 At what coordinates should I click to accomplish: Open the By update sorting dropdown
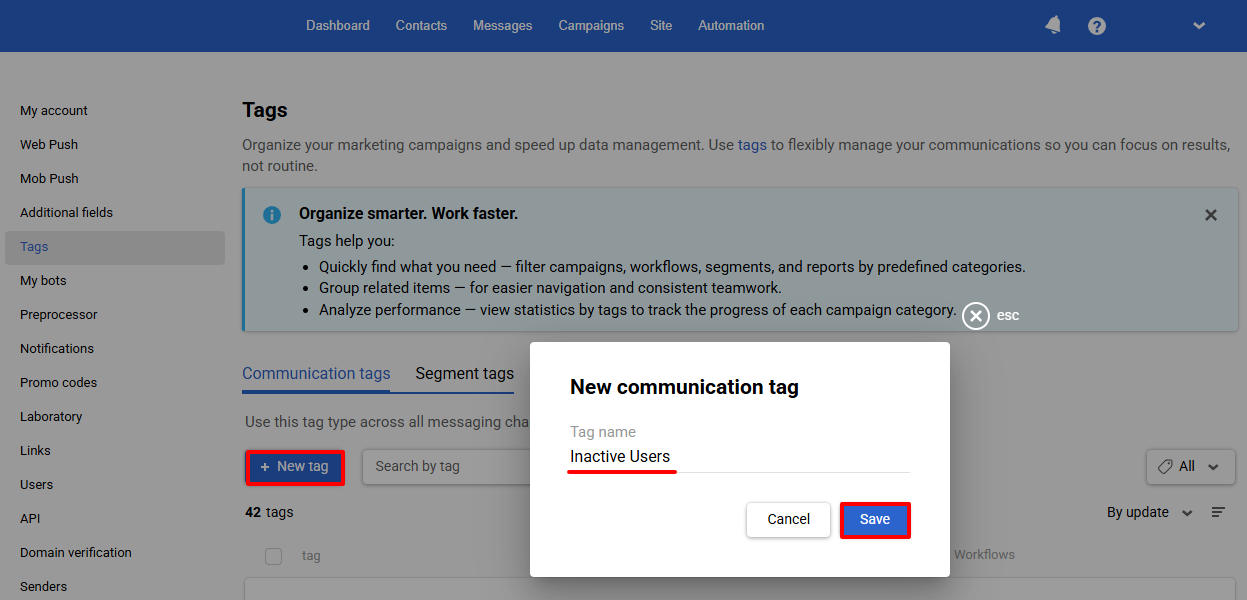[x=1149, y=512]
